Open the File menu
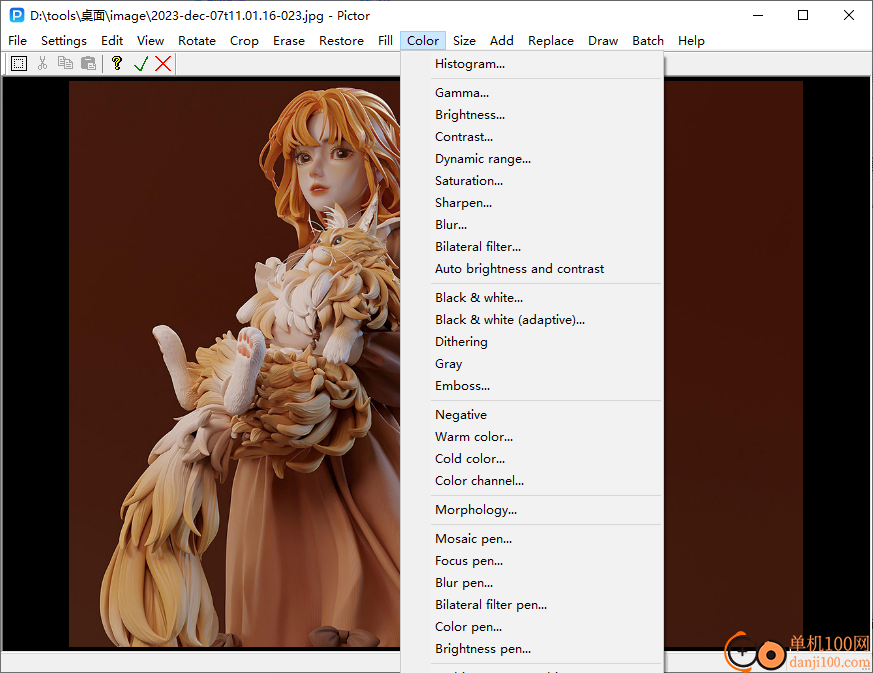This screenshot has width=873, height=673. 17,41
